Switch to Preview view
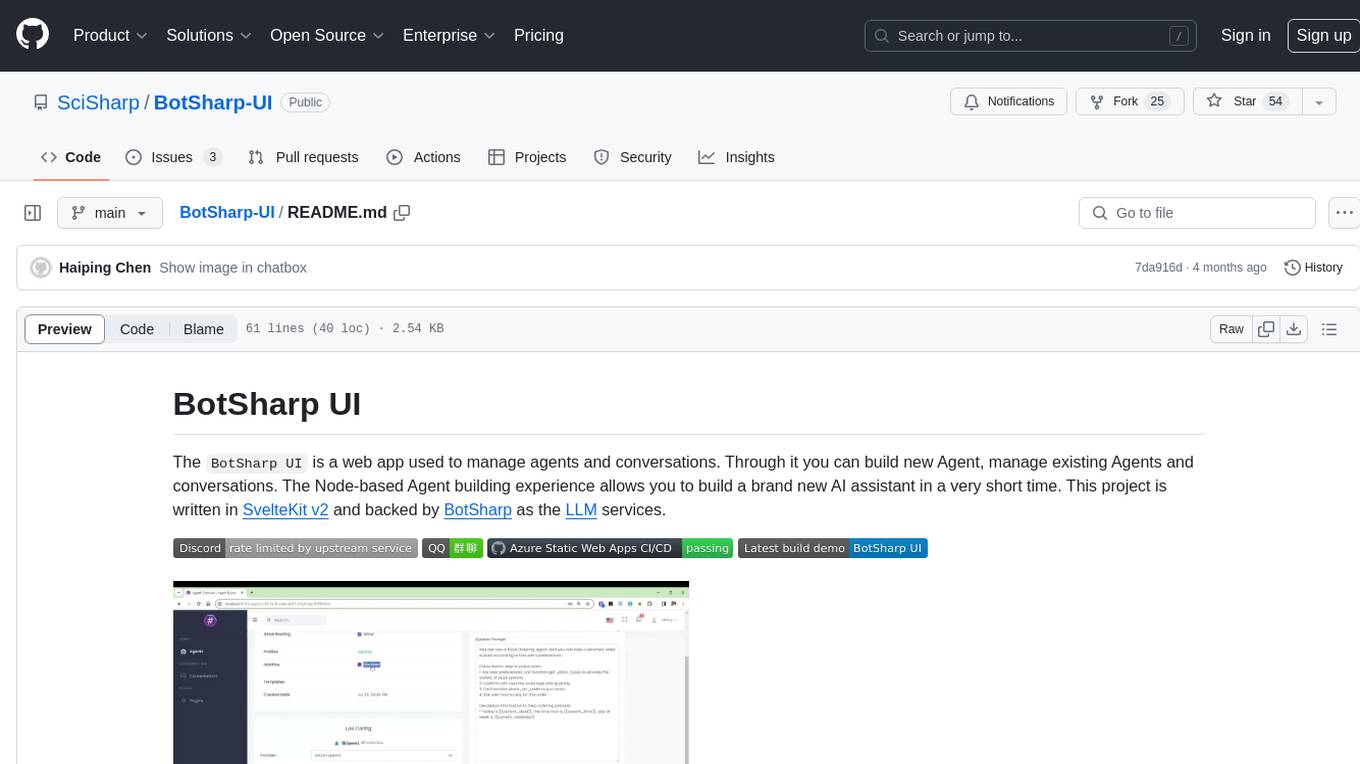 coord(65,329)
